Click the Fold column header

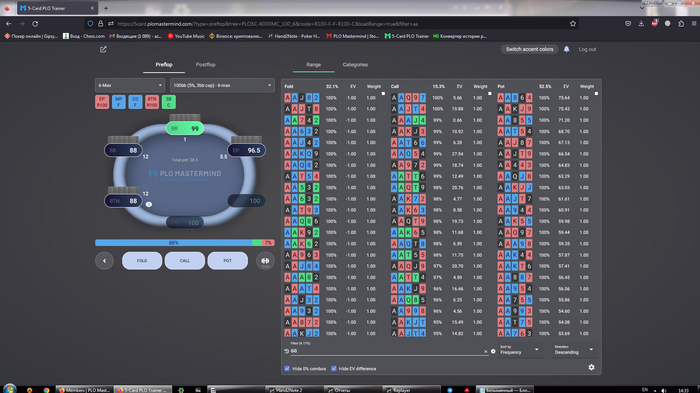click(289, 87)
